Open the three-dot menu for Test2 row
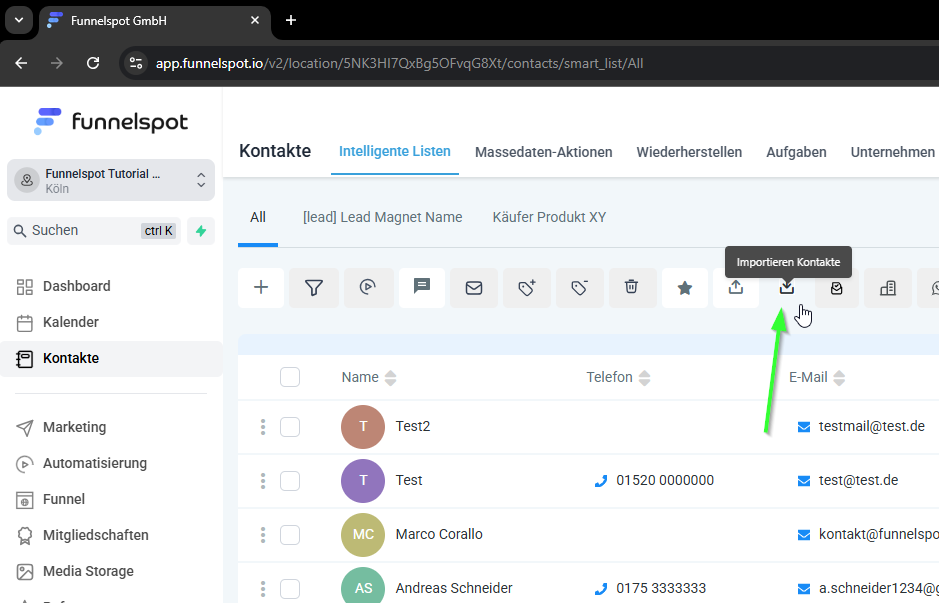The image size is (939, 603). [x=263, y=427]
